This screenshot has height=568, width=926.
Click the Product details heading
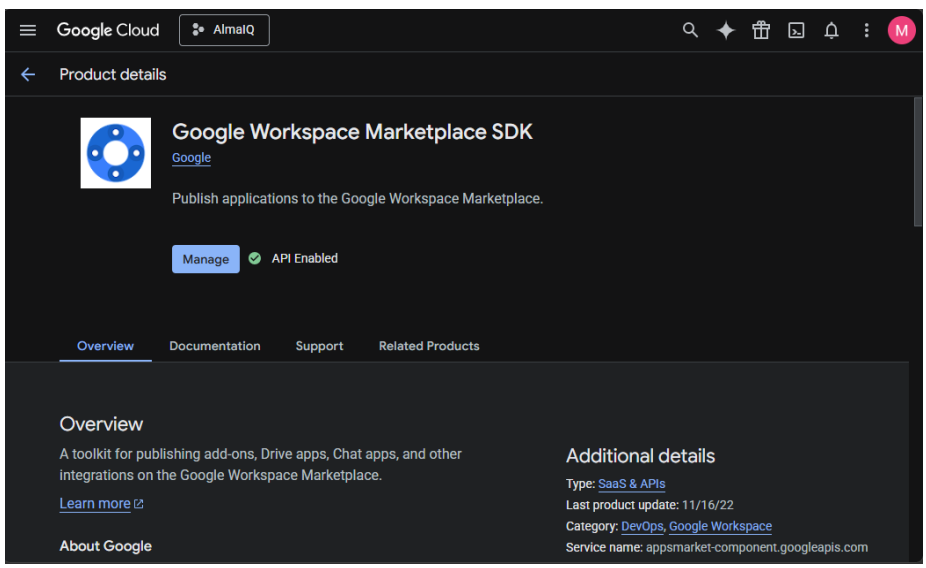[x=113, y=74]
